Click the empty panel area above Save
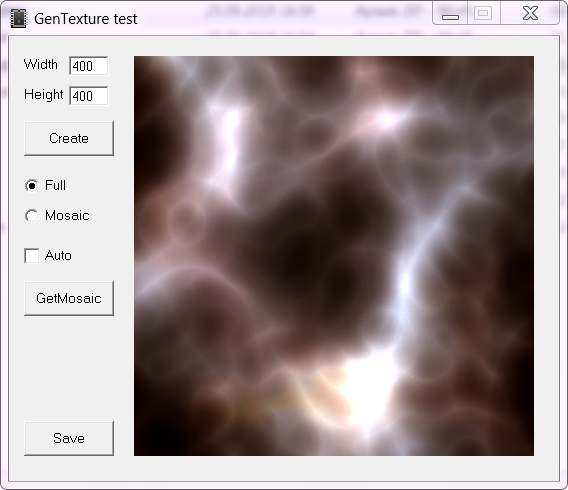 pos(69,368)
